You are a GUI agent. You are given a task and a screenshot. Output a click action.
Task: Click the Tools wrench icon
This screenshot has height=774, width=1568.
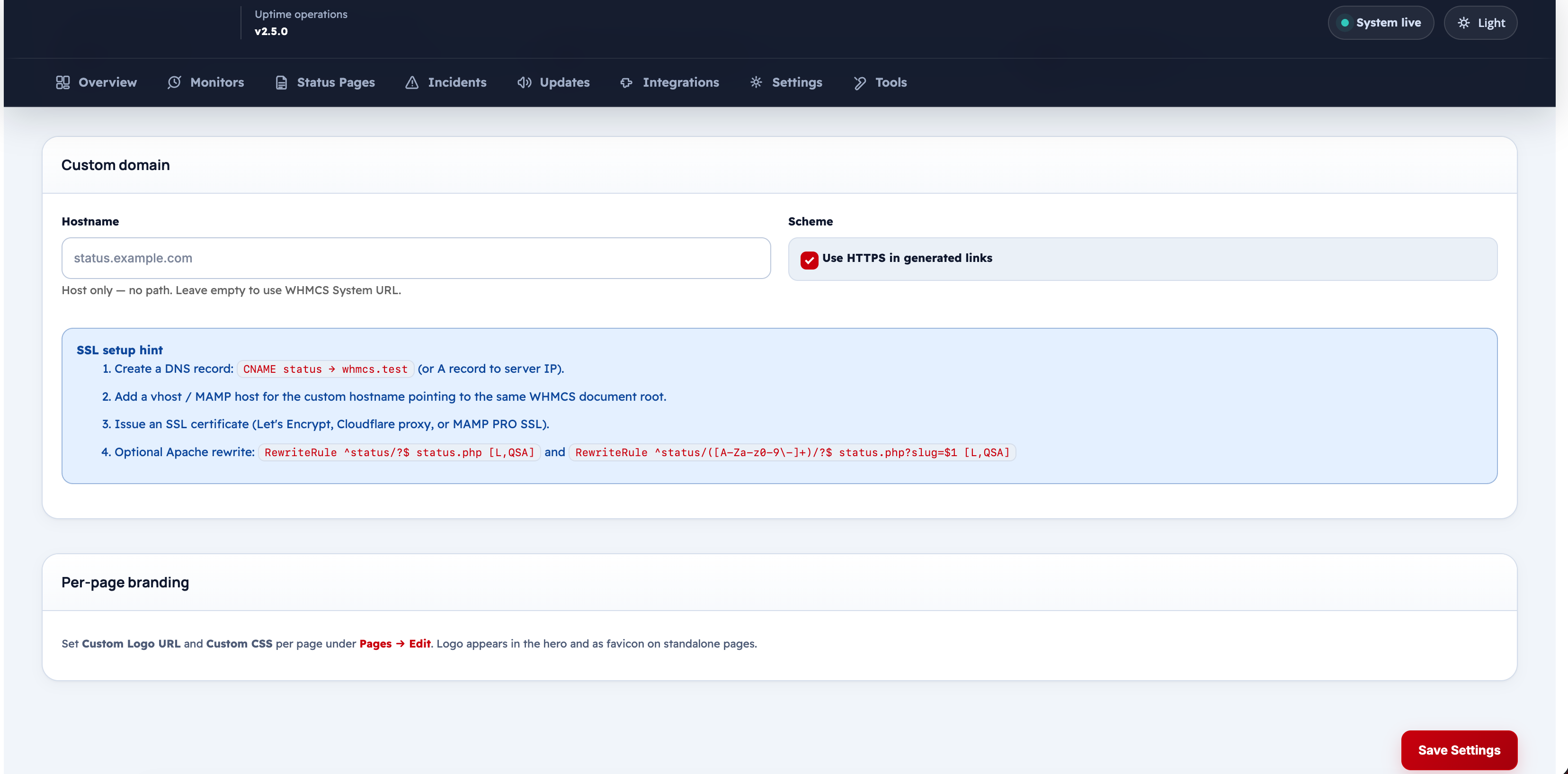[859, 83]
